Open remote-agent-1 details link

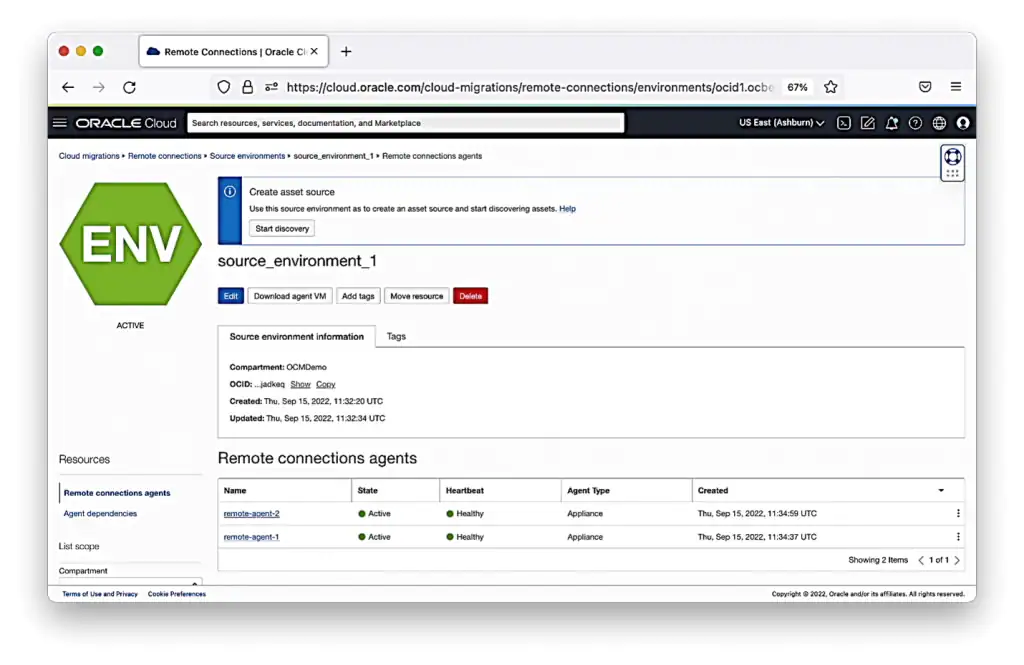[x=251, y=537]
